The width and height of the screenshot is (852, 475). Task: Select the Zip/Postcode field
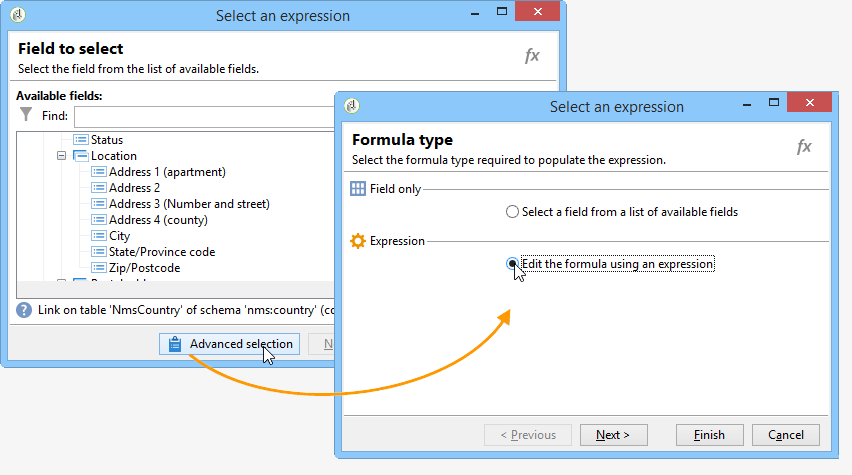[x=144, y=268]
